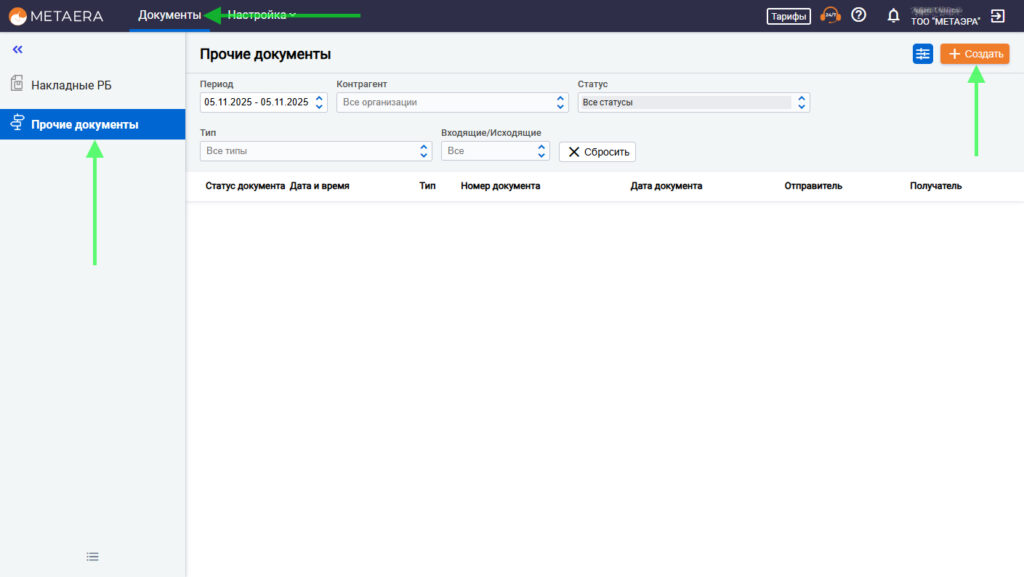The width and height of the screenshot is (1024, 577).
Task: Open the Тарифы button
Action: coord(788,16)
